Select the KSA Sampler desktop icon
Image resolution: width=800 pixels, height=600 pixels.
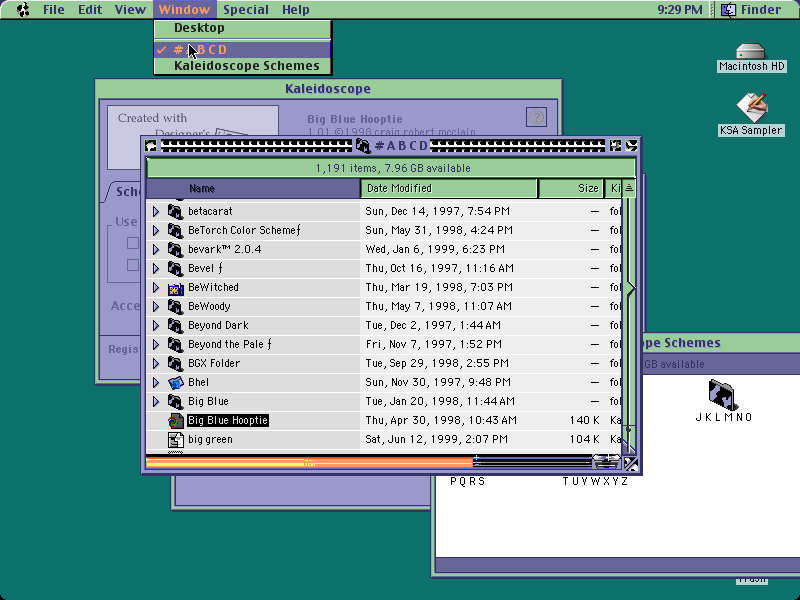[x=752, y=107]
